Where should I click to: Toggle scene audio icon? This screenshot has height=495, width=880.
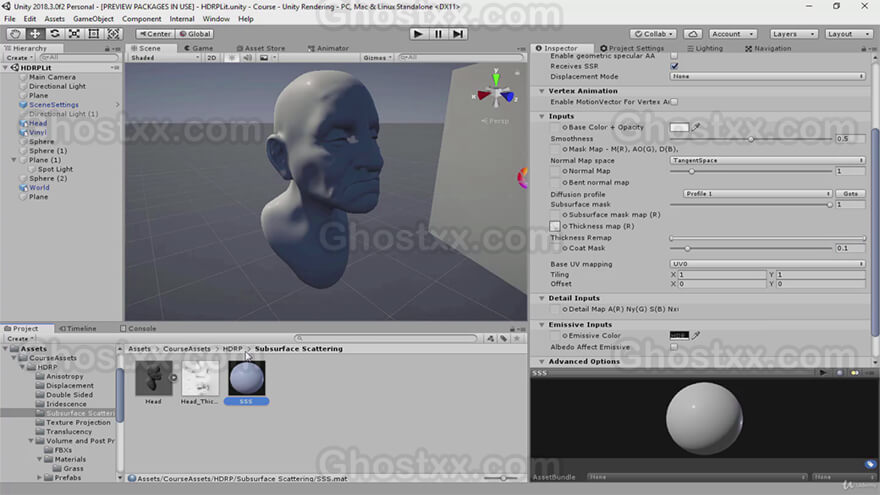(x=248, y=58)
